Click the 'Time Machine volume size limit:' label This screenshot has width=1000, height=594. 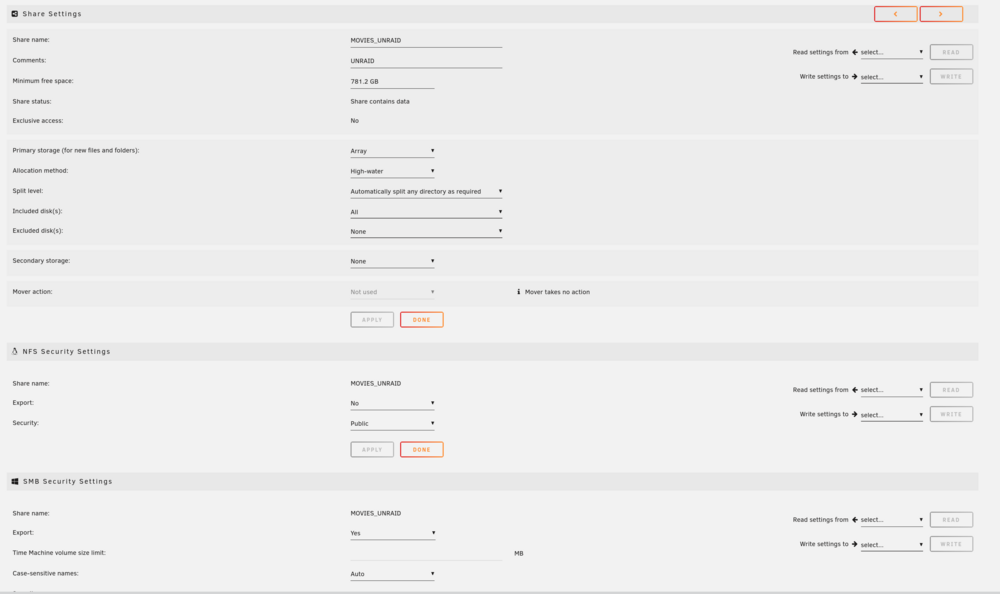click(x=59, y=553)
